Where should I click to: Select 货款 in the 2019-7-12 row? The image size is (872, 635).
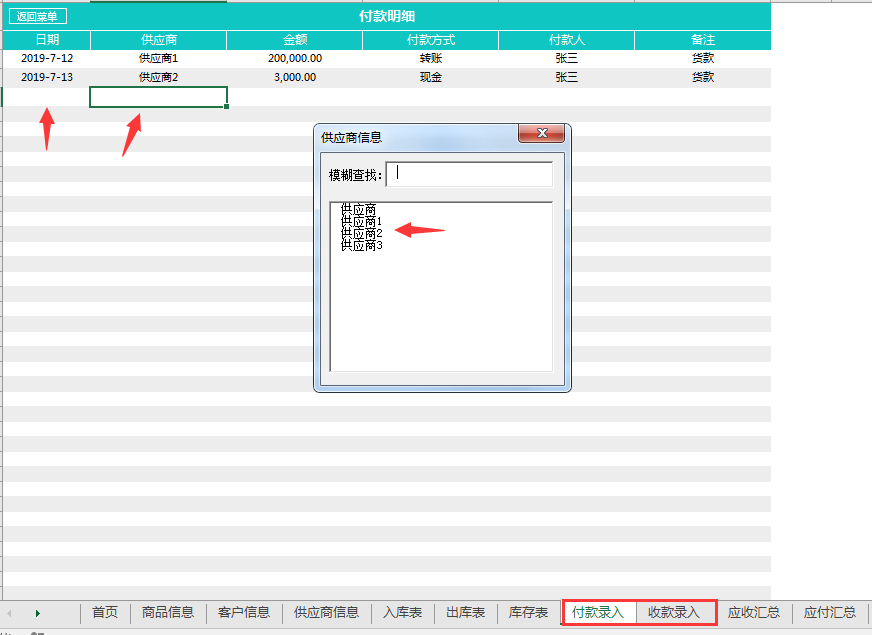702,58
